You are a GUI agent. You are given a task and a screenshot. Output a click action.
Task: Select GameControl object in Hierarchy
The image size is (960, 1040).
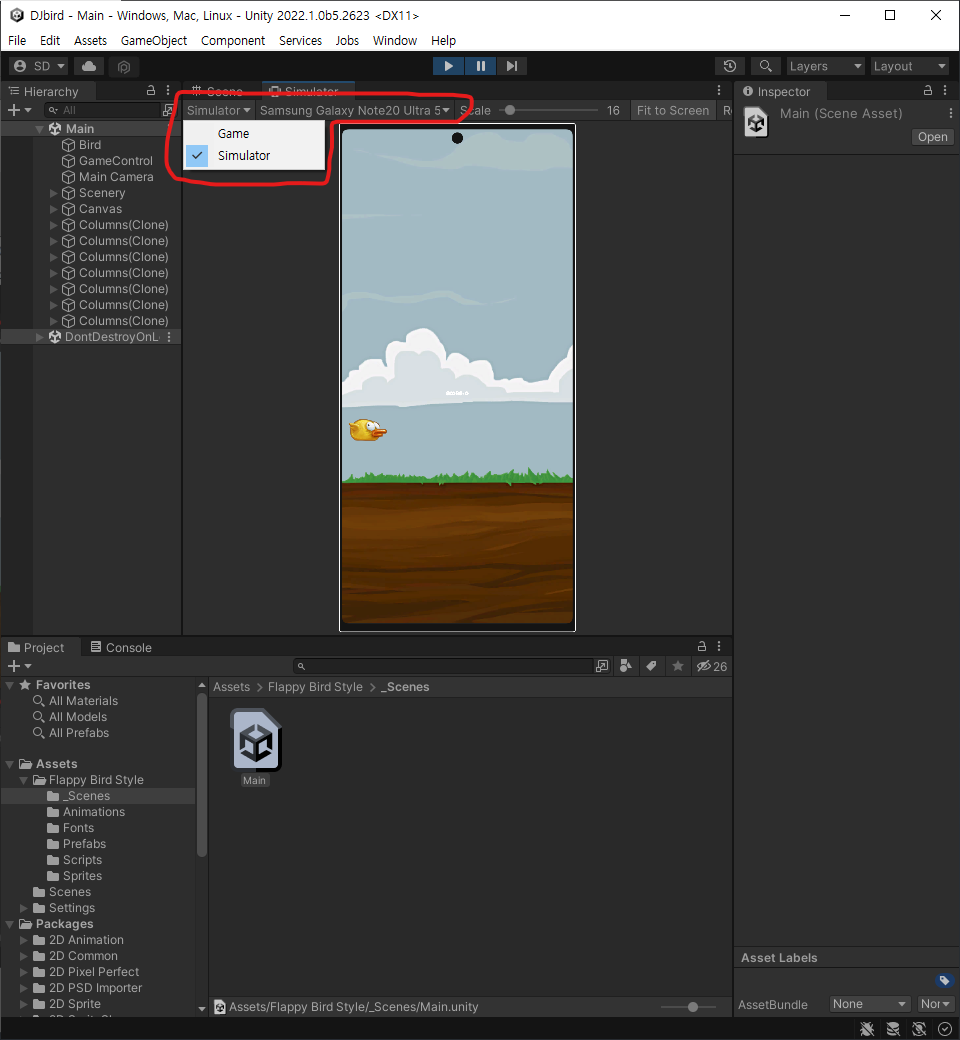click(x=115, y=161)
